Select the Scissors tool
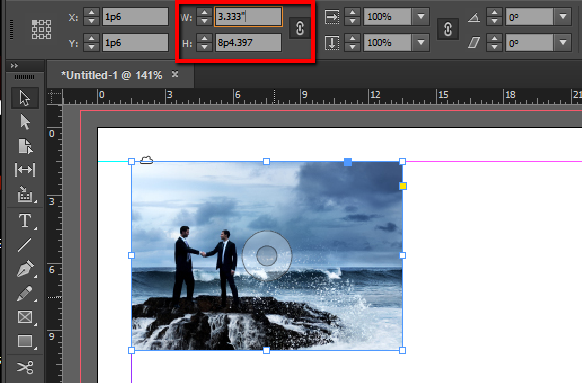Screen dimensions: 582x383 25,367
